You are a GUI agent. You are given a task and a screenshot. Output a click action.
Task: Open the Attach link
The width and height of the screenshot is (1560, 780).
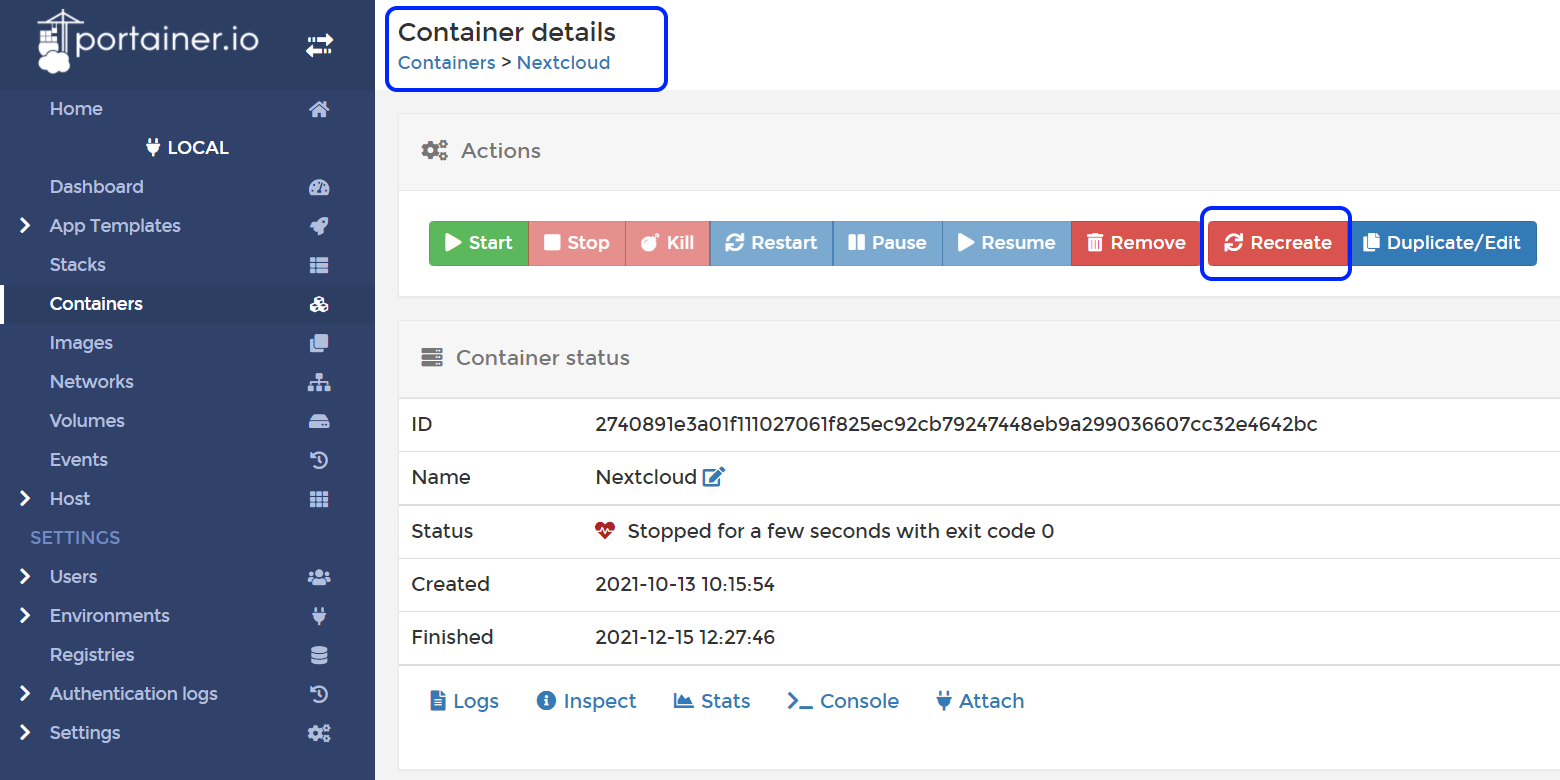coord(980,701)
